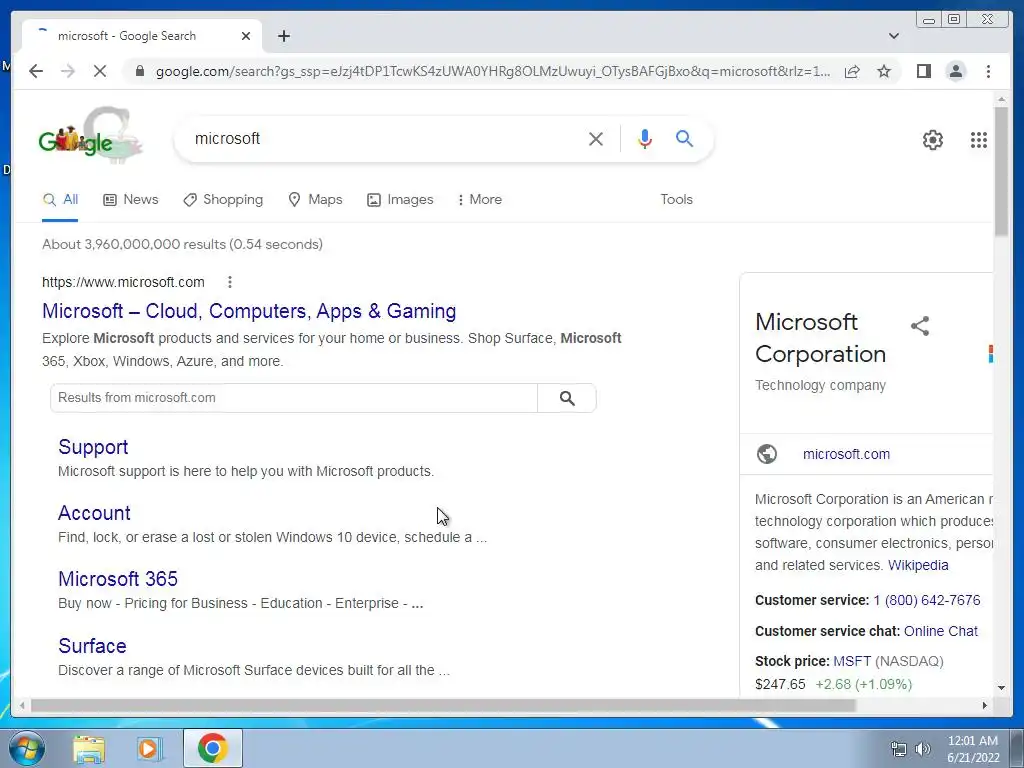Open the Chrome profile avatar
Screen dimensions: 1024x768
coord(955,71)
